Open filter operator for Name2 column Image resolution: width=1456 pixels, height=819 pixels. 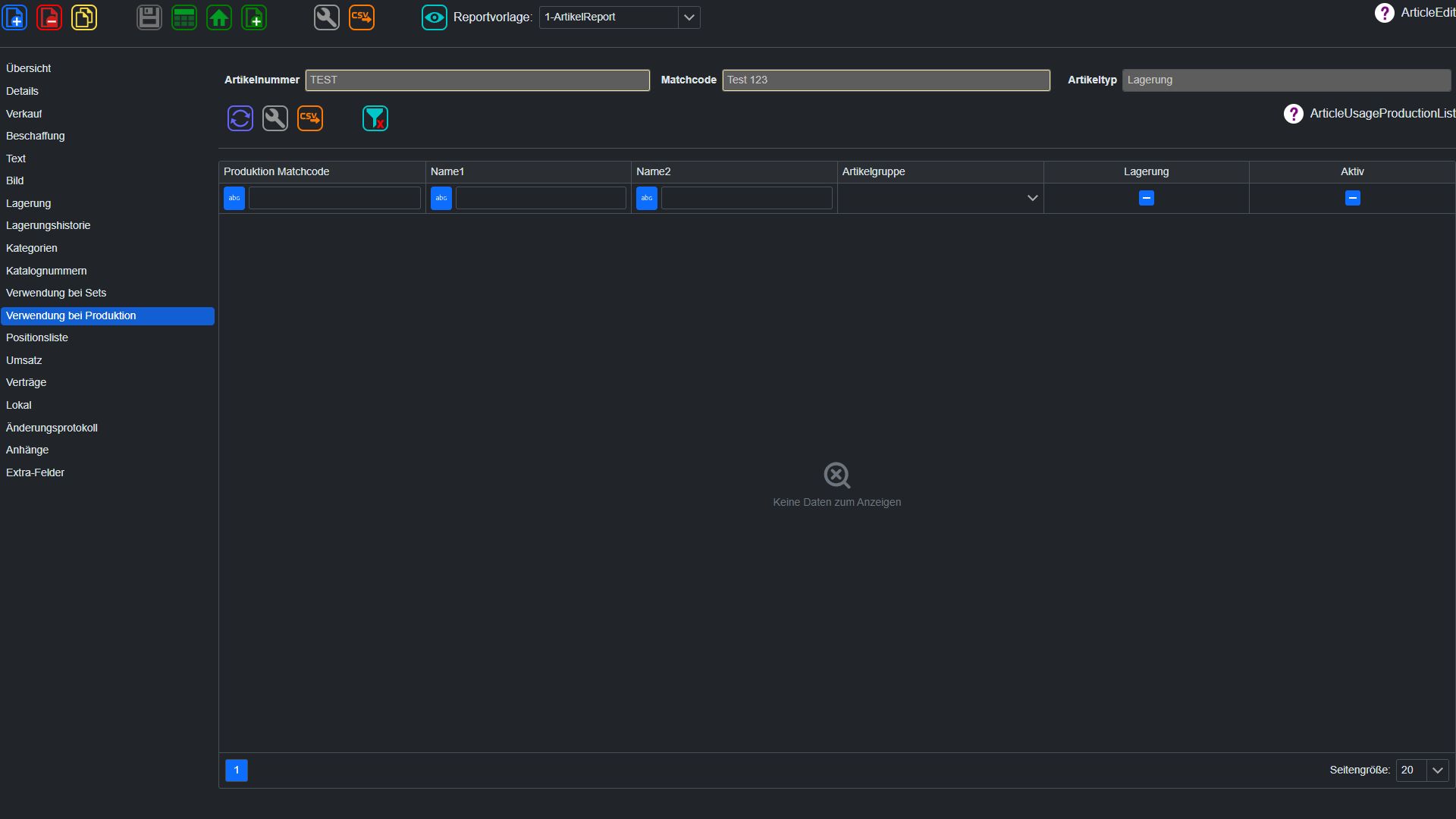coord(647,198)
